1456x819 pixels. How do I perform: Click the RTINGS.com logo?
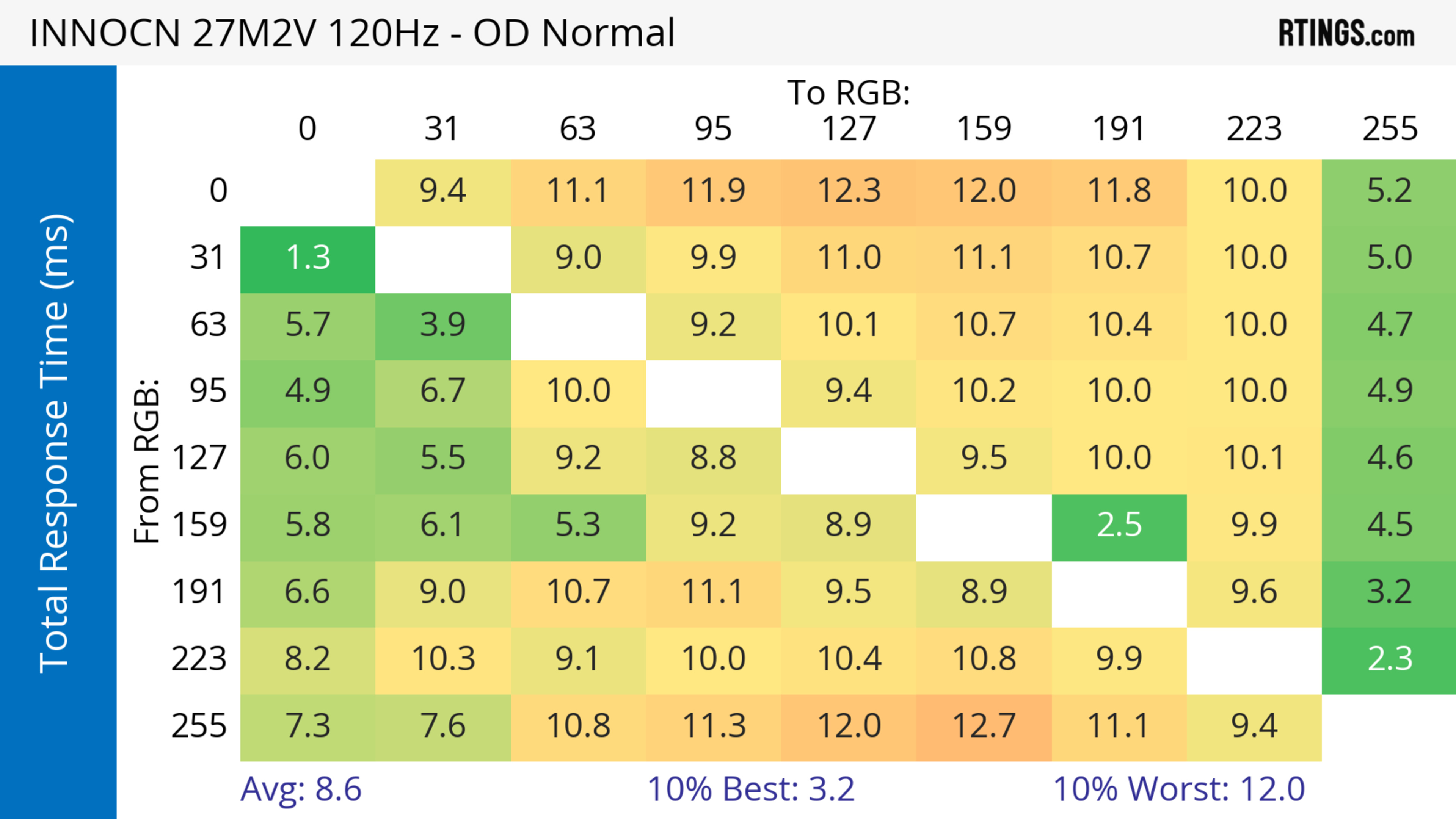[x=1346, y=33]
